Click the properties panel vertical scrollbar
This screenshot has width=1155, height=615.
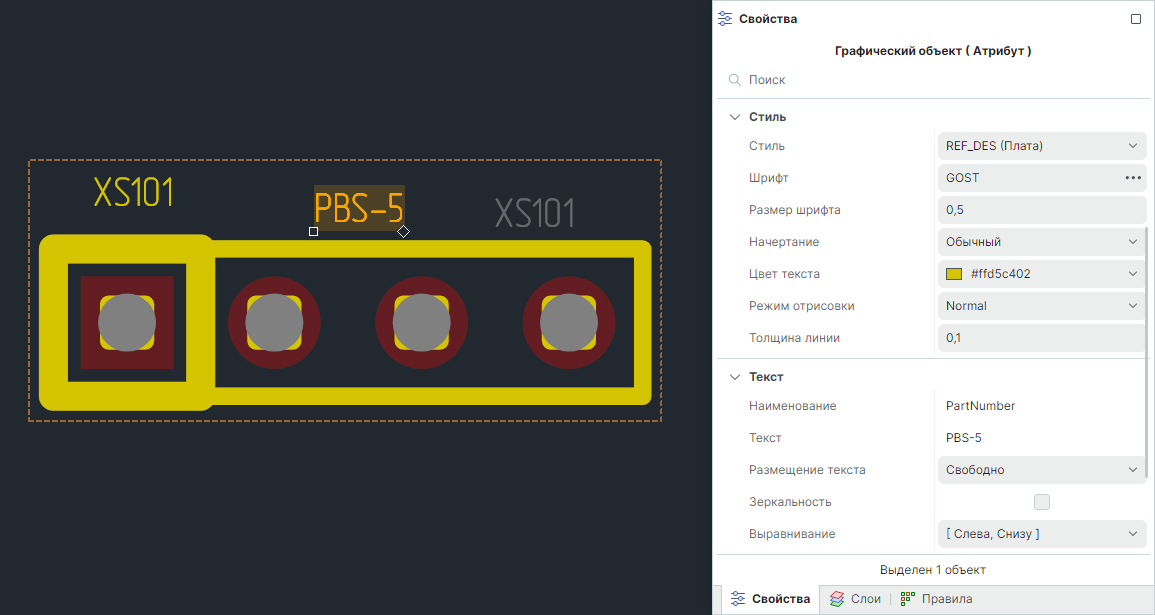point(1148,352)
